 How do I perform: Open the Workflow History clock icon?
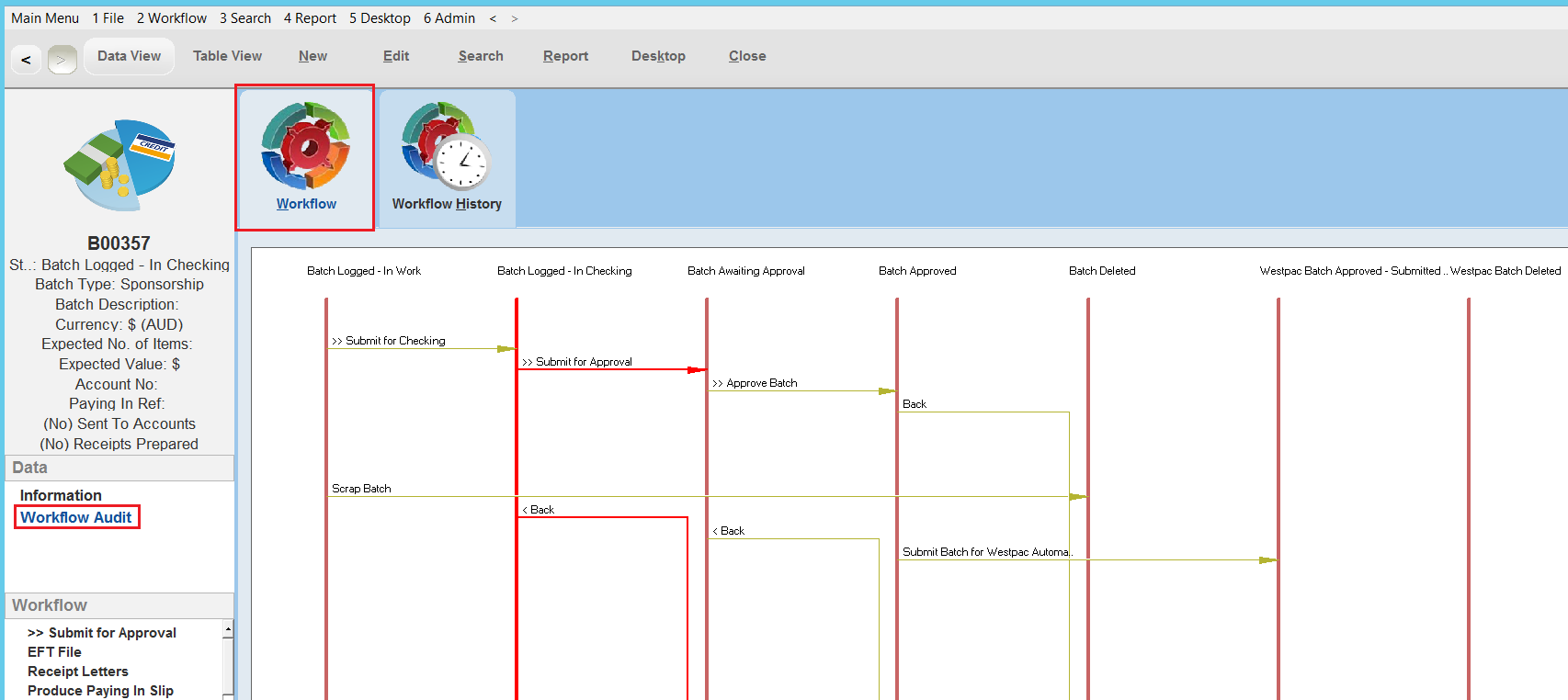tap(447, 157)
